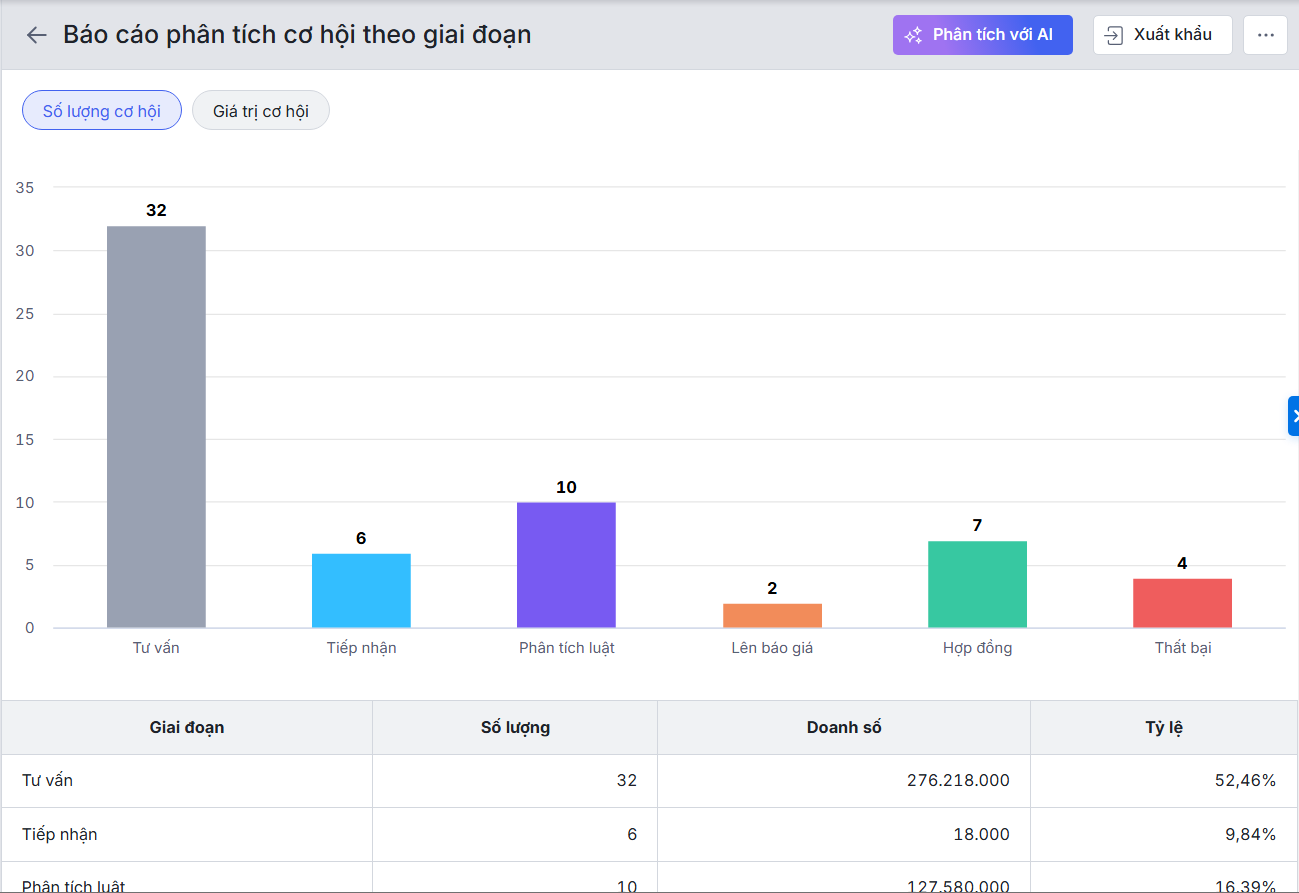Click the orange Lên báo giá bar
Viewport: 1299px width, 893px height.
point(772,616)
